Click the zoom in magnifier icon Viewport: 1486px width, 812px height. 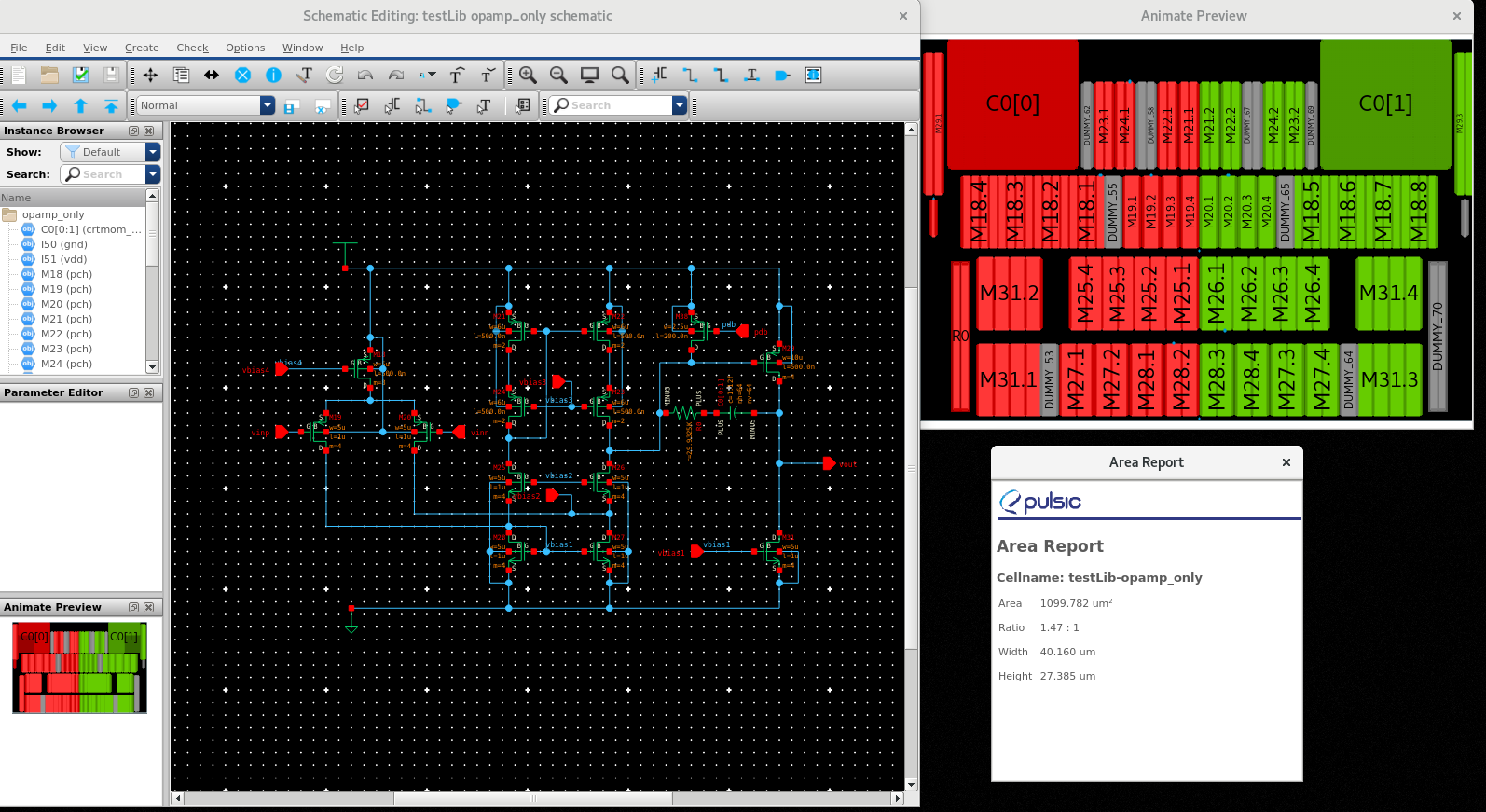[x=528, y=76]
